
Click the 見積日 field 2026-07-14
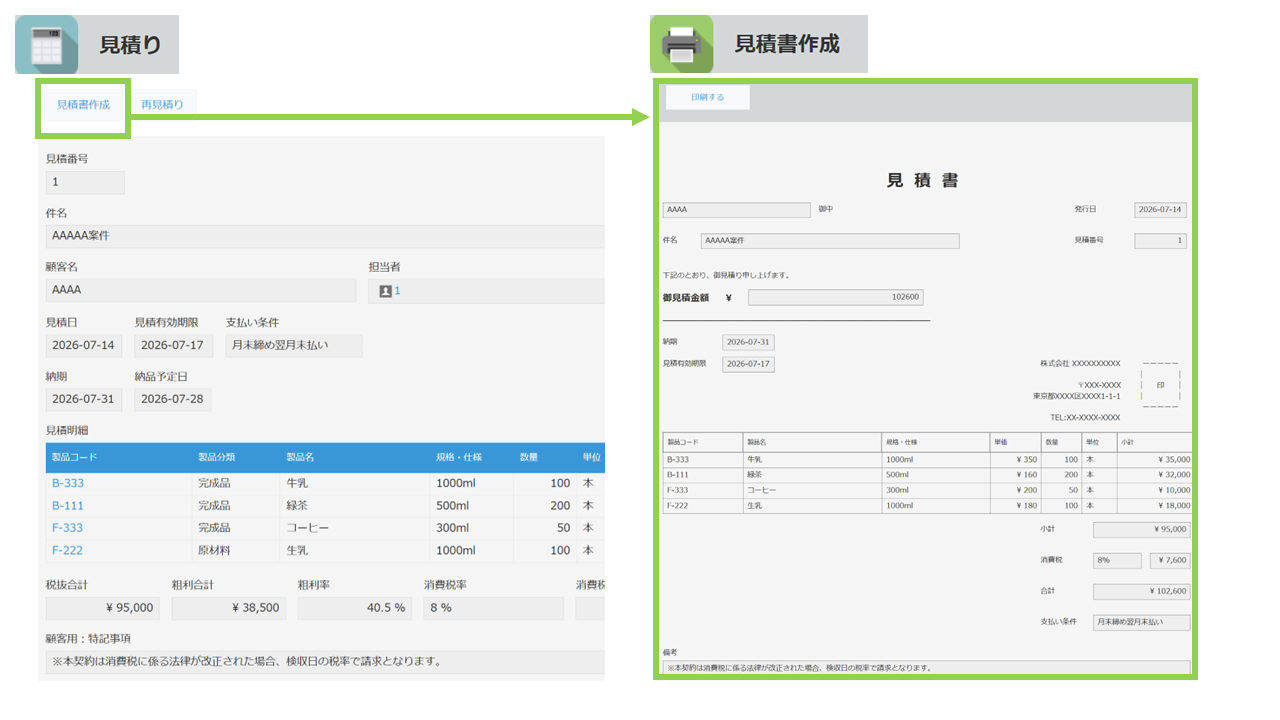tap(83, 346)
